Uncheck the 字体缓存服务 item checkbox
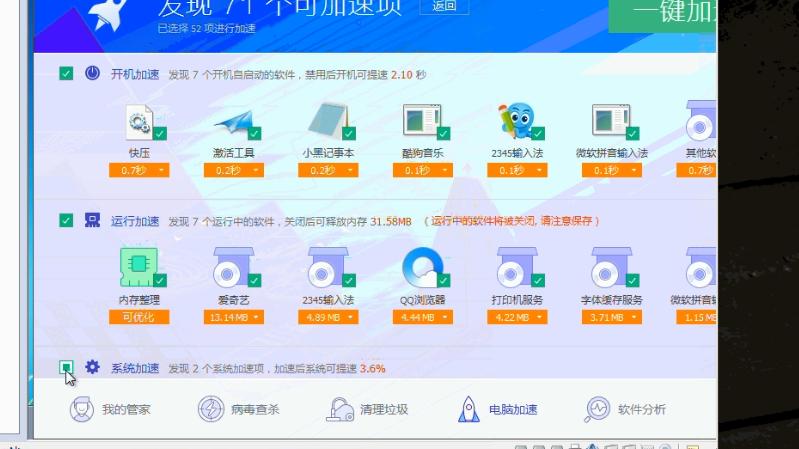The width and height of the screenshot is (799, 449). coord(632,280)
